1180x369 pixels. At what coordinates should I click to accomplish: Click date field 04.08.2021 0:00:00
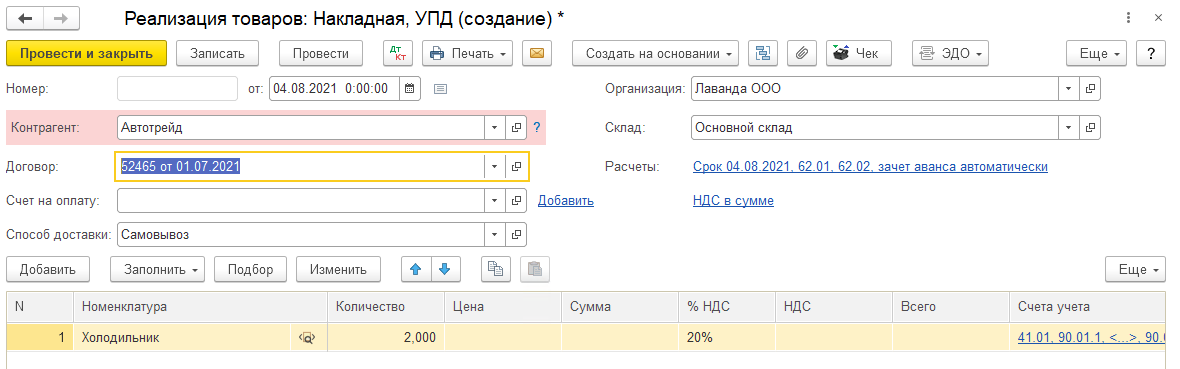[x=335, y=89]
